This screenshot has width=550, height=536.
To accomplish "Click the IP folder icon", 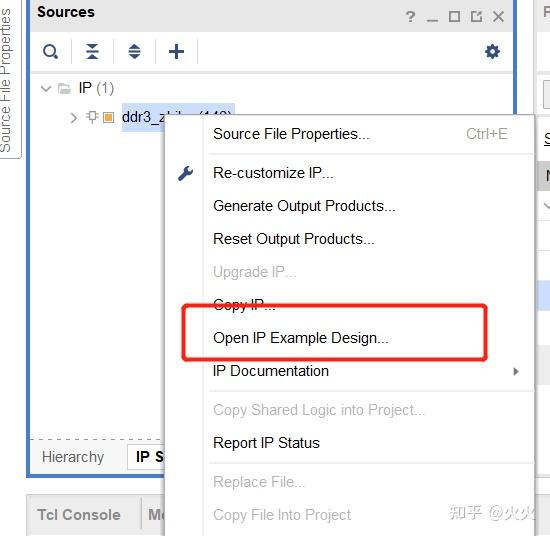I will (x=64, y=88).
